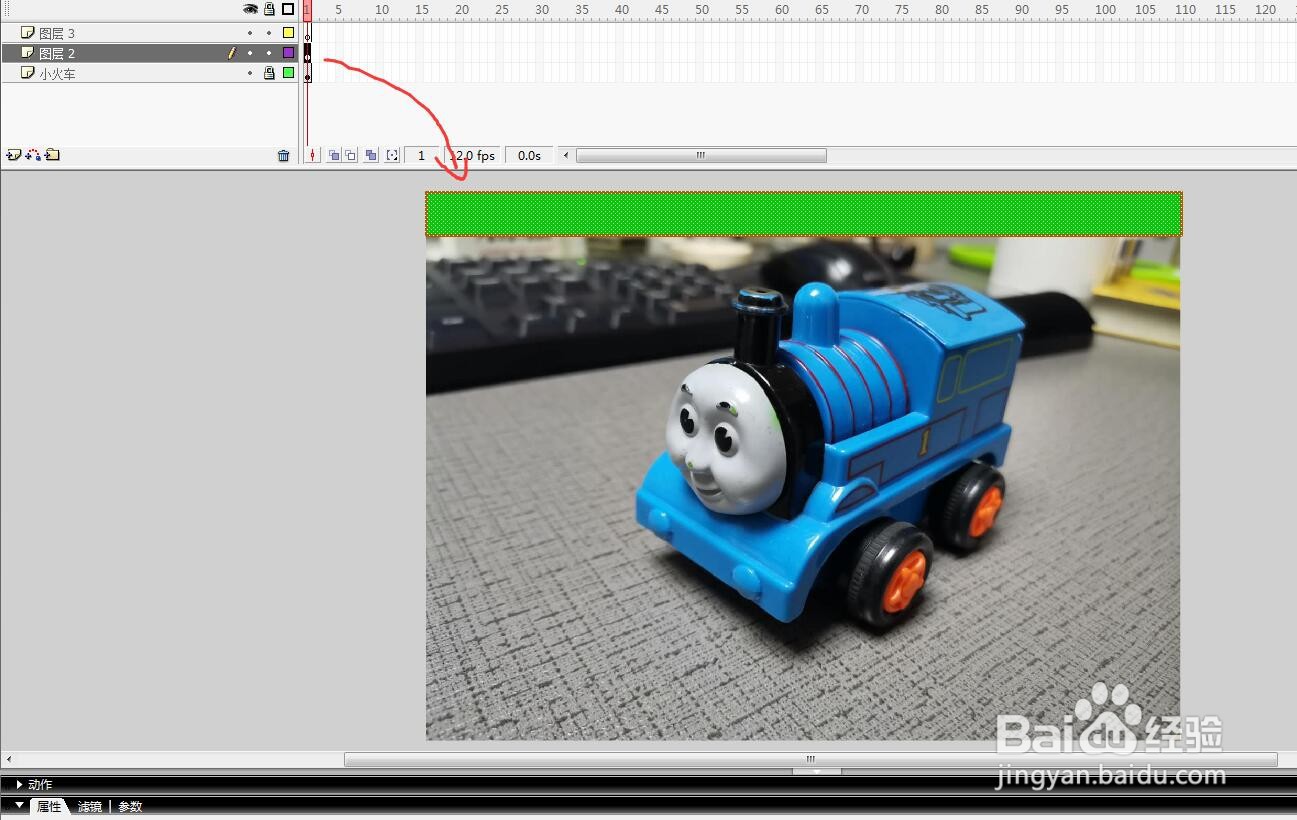Click the page icon of 图层 3
The height and width of the screenshot is (820, 1297).
point(28,33)
